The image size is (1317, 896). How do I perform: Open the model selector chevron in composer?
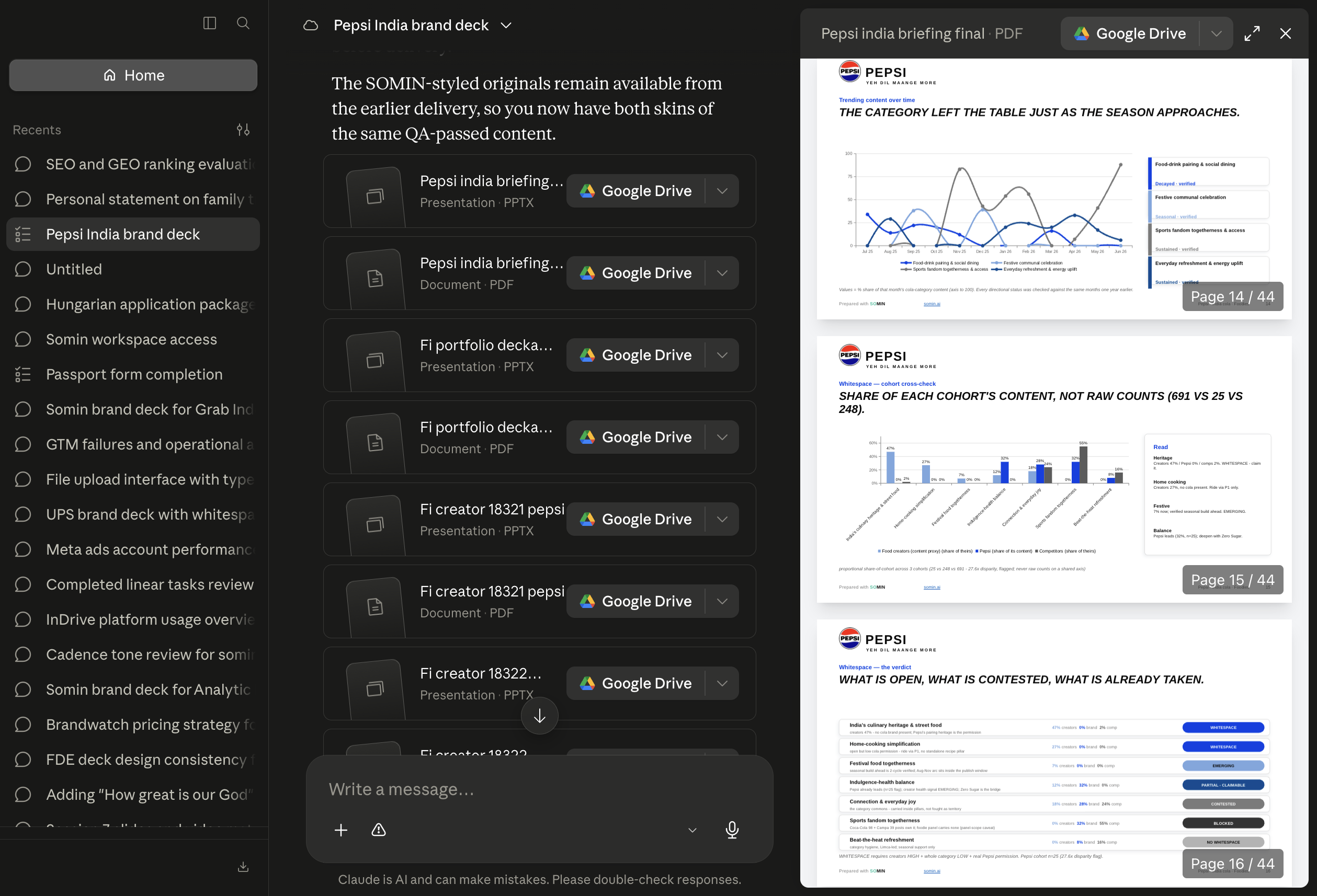point(692,831)
